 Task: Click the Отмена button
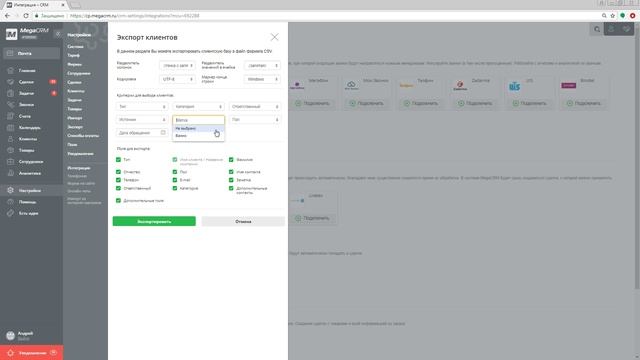pyautogui.click(x=243, y=221)
